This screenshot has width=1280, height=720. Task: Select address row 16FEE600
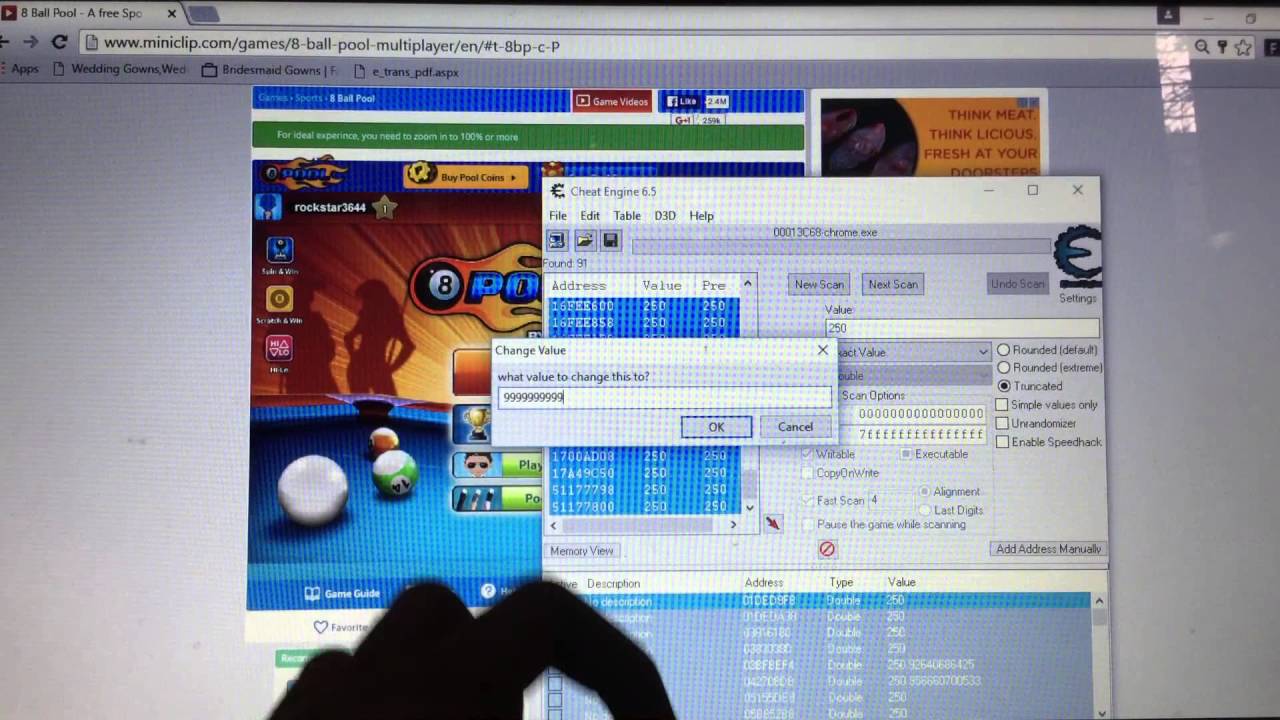[644, 306]
